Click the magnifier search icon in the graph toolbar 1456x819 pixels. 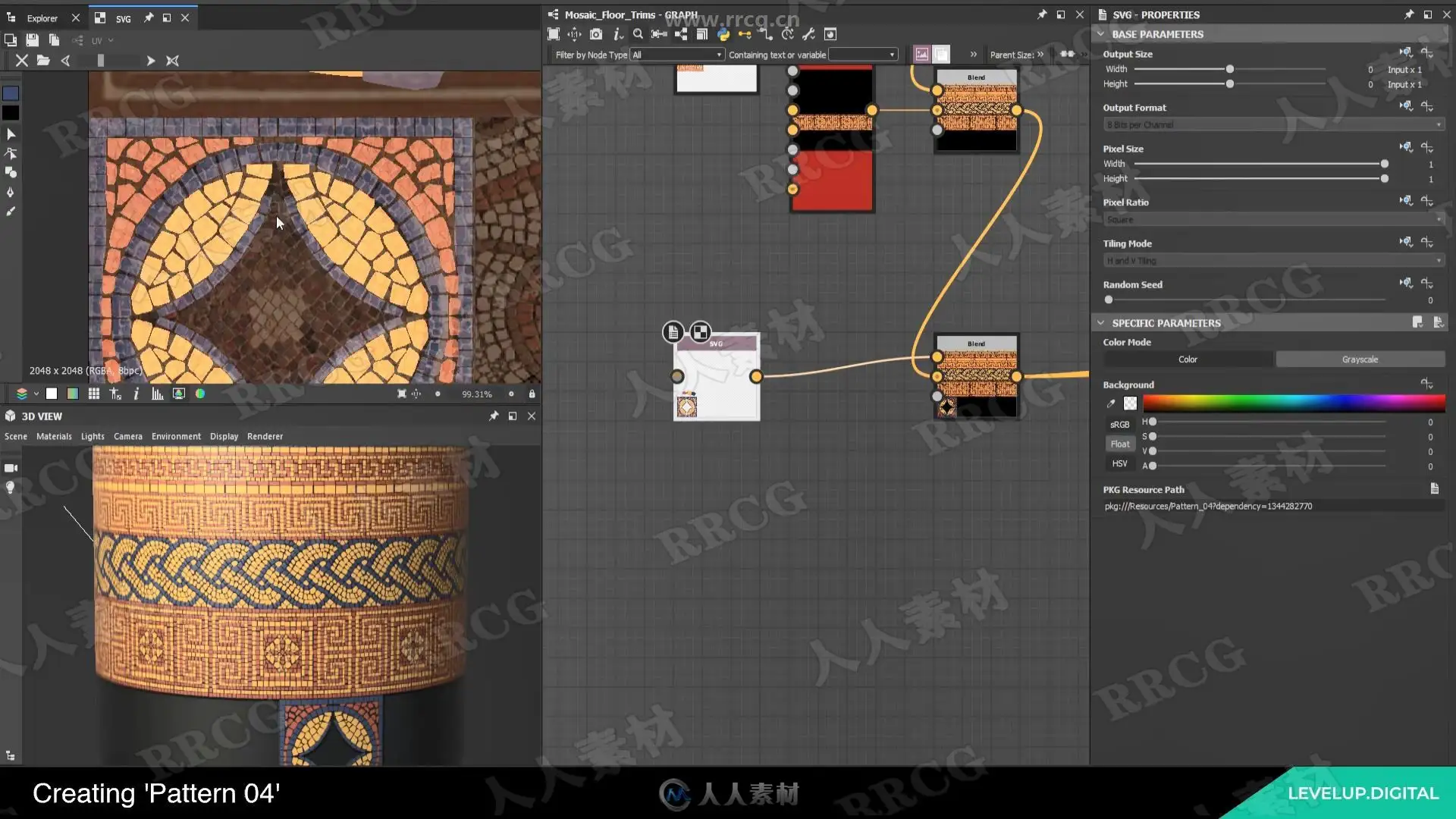(638, 34)
